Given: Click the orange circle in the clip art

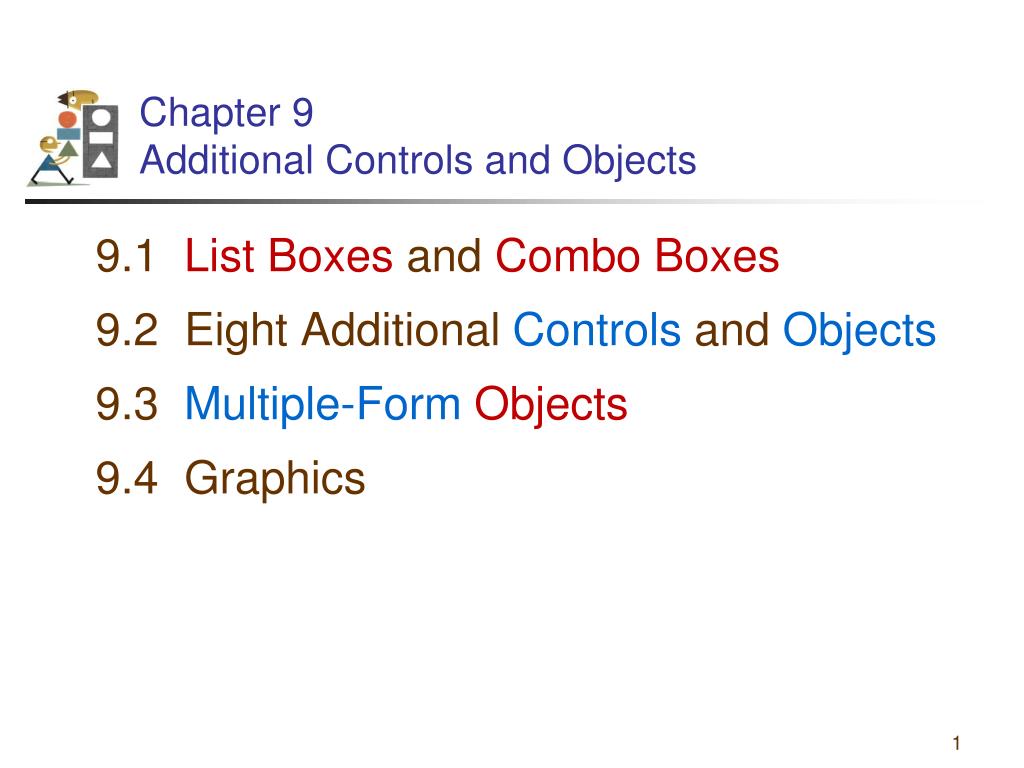Looking at the screenshot, I should point(68,119).
